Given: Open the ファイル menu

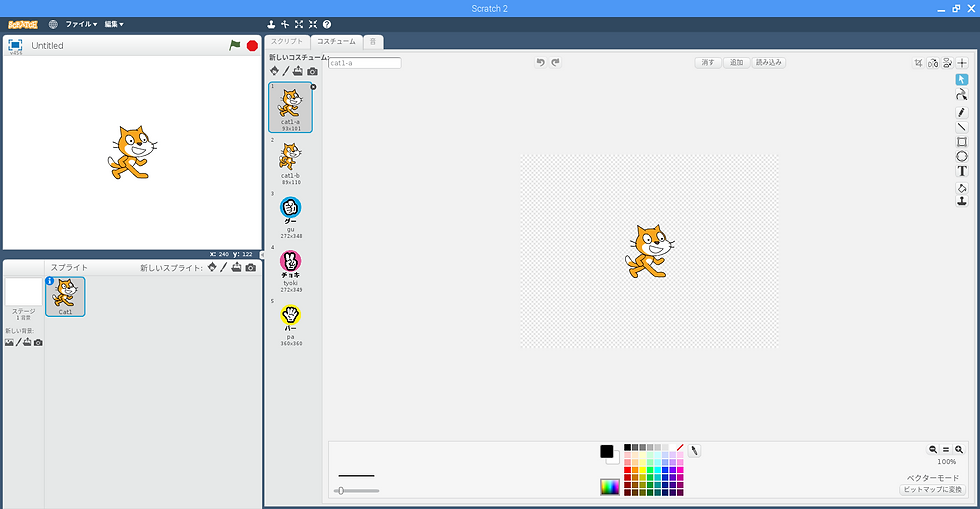Looking at the screenshot, I should [81, 24].
